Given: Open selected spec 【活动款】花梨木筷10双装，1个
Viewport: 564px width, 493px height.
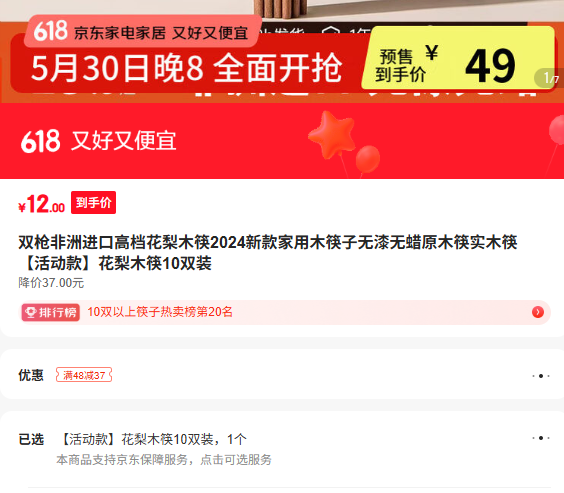Looking at the screenshot, I should (x=151, y=439).
